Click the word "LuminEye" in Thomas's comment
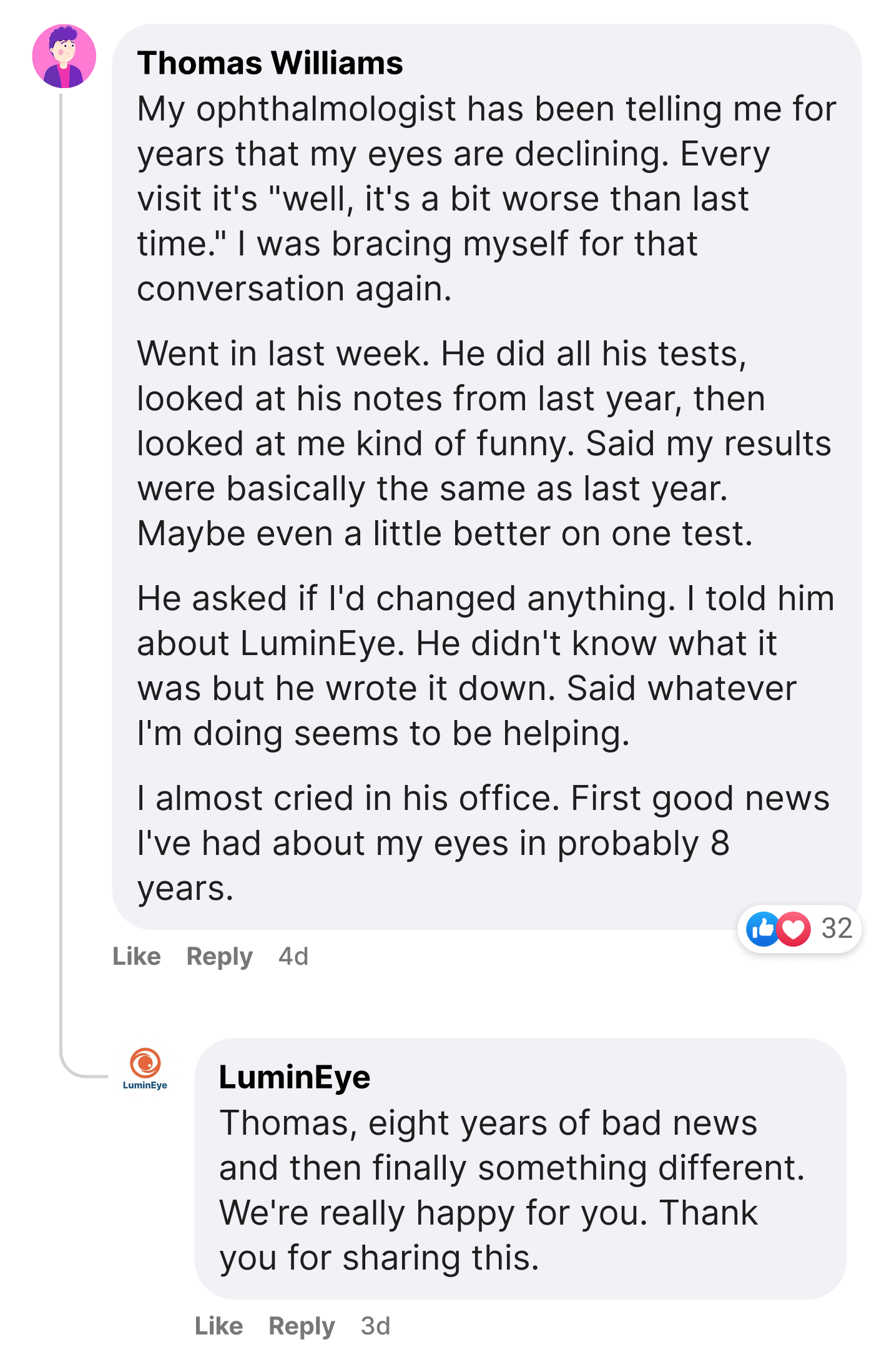This screenshot has width=894, height=1372. [x=318, y=644]
